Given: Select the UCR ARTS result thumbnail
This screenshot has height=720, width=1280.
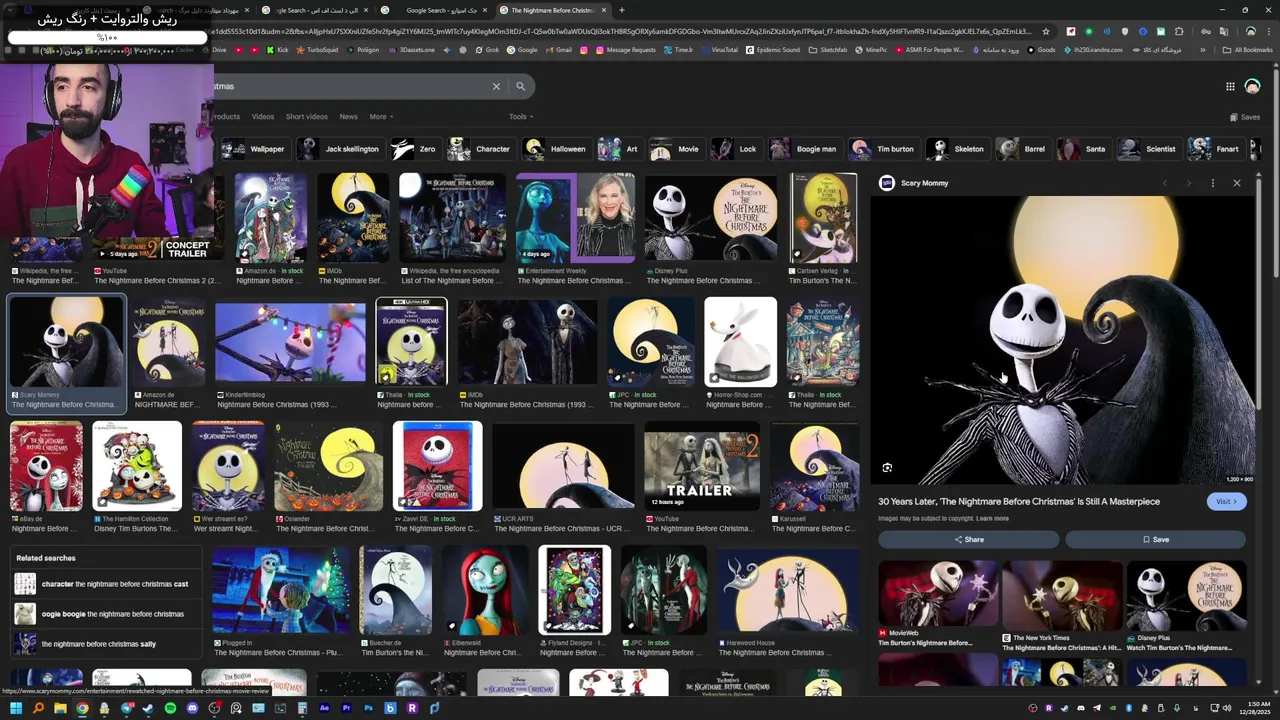Looking at the screenshot, I should (563, 466).
